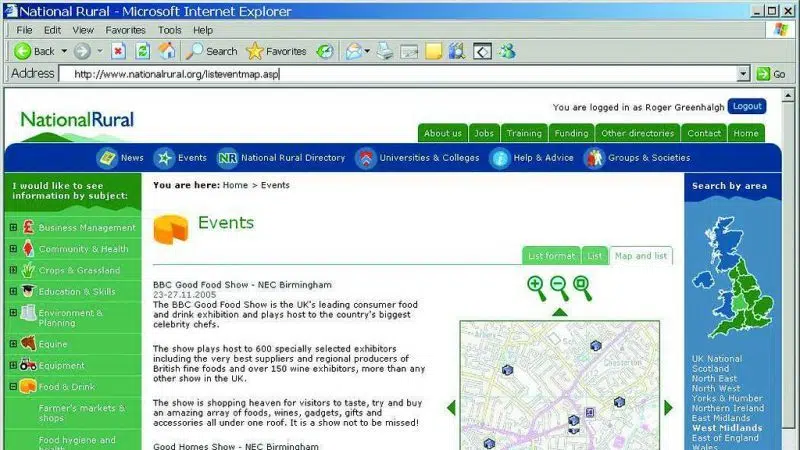Image resolution: width=800 pixels, height=450 pixels.
Task: Click Home in the breadcrumb
Action: pos(235,185)
